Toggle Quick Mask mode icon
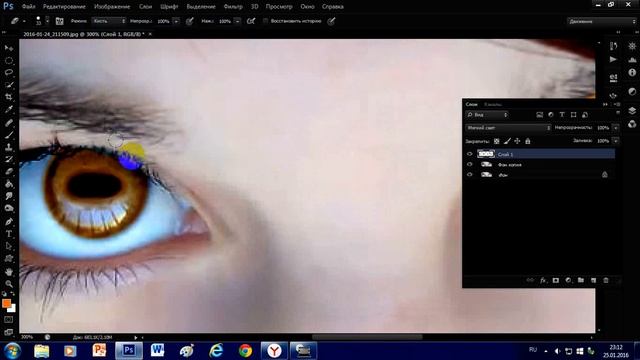 point(9,320)
